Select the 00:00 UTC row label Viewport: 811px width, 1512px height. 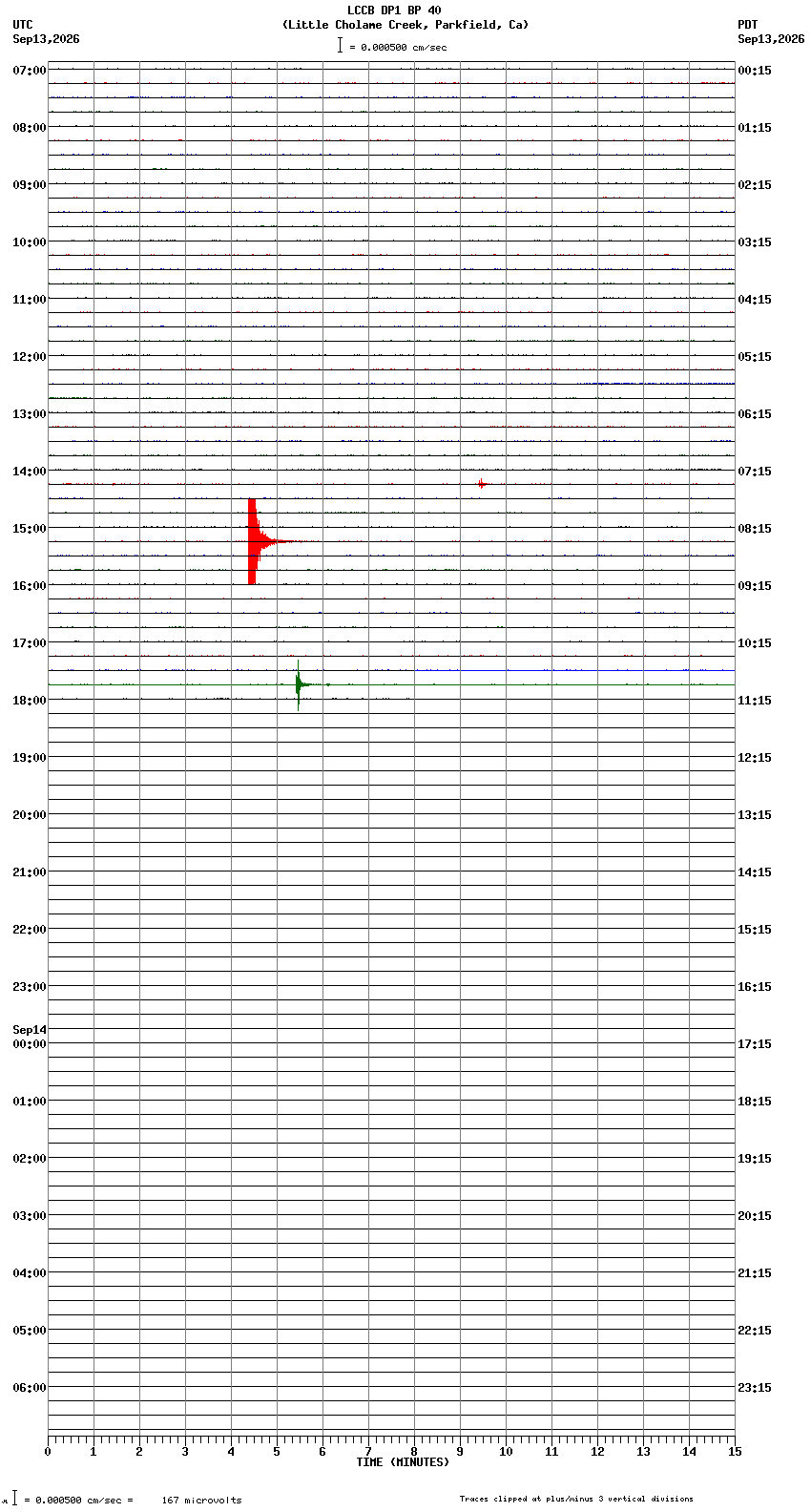(x=30, y=1044)
